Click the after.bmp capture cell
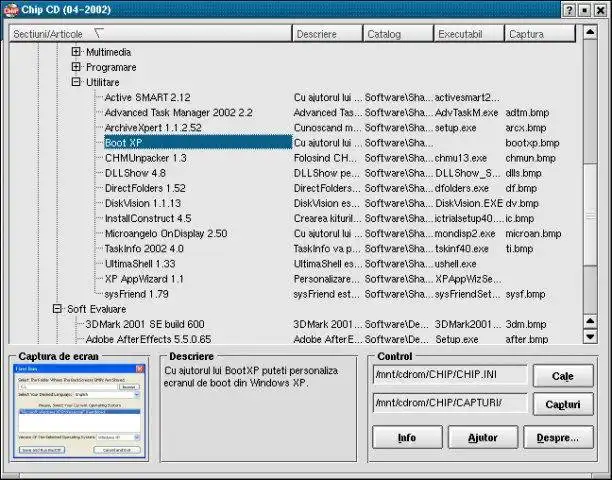612x480 pixels. point(527,339)
